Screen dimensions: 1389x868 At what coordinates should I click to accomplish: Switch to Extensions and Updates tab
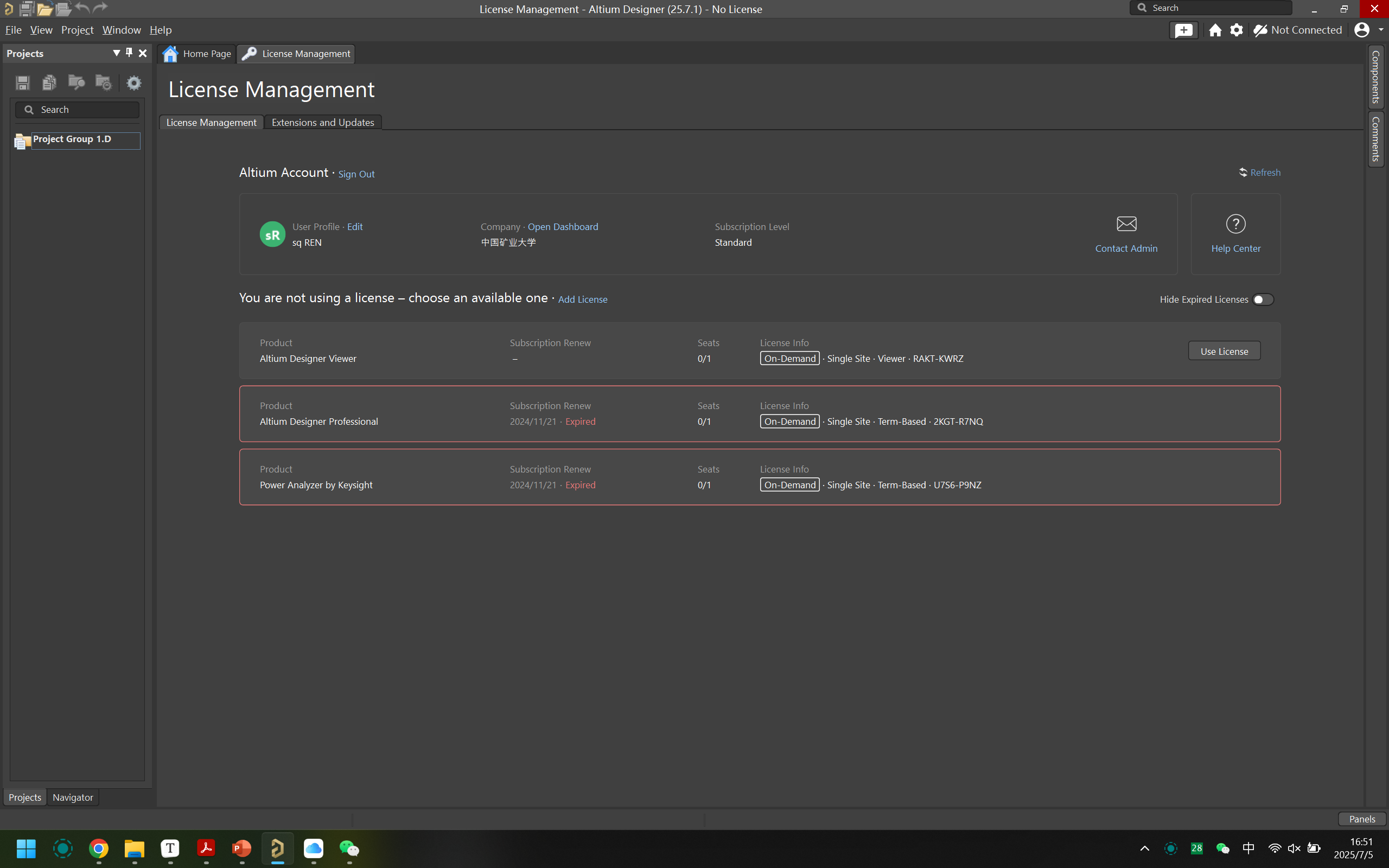coord(323,122)
